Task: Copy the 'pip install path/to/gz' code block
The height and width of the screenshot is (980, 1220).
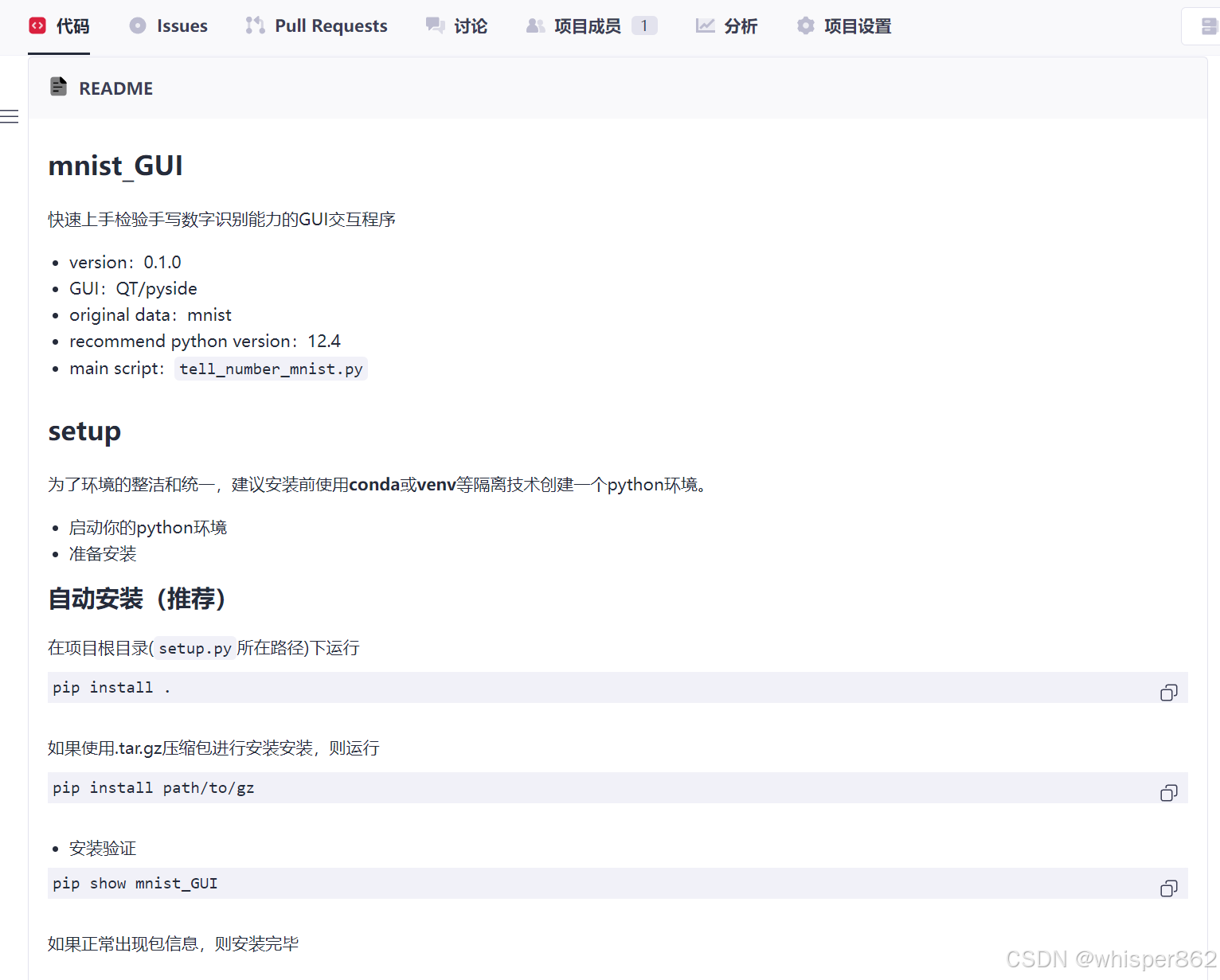Action: coord(1168,793)
